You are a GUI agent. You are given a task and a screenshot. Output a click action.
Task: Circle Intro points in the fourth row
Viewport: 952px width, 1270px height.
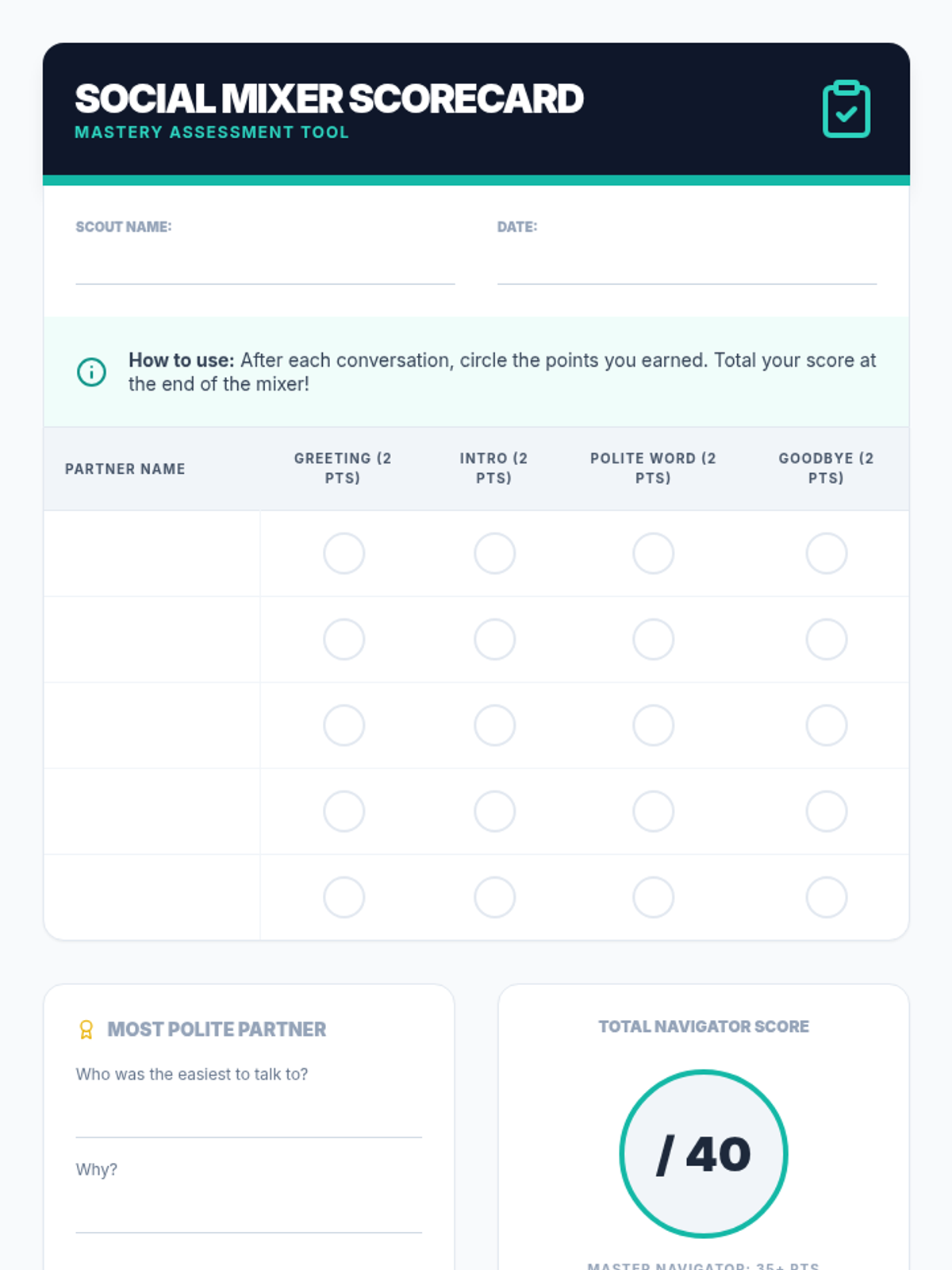(494, 811)
